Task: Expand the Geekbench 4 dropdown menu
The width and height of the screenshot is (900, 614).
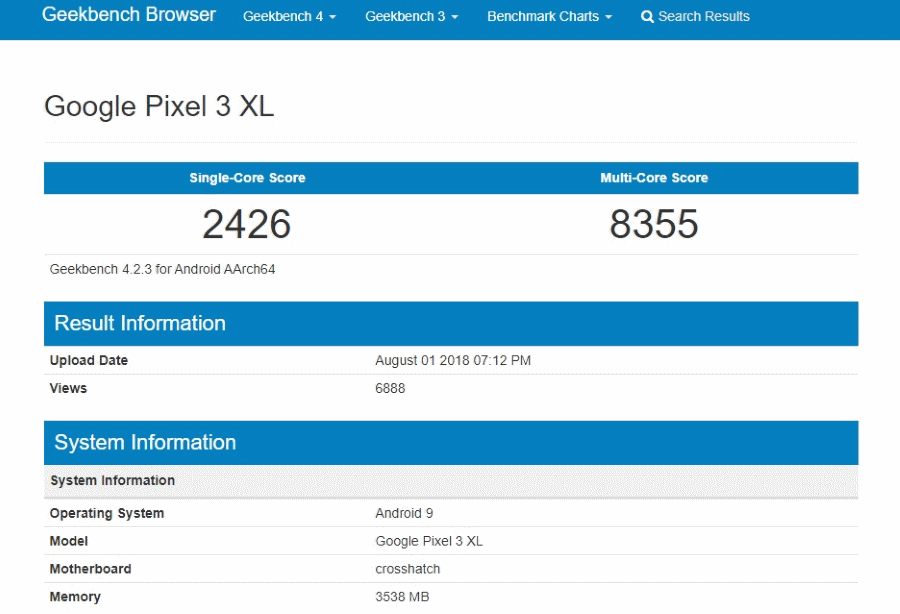Action: [289, 17]
